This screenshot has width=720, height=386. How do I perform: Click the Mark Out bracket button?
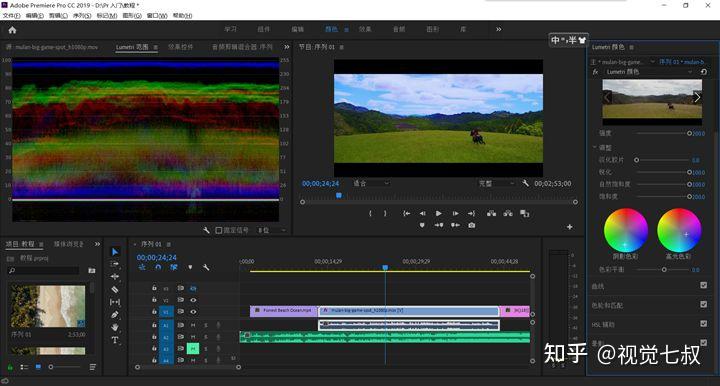point(385,213)
